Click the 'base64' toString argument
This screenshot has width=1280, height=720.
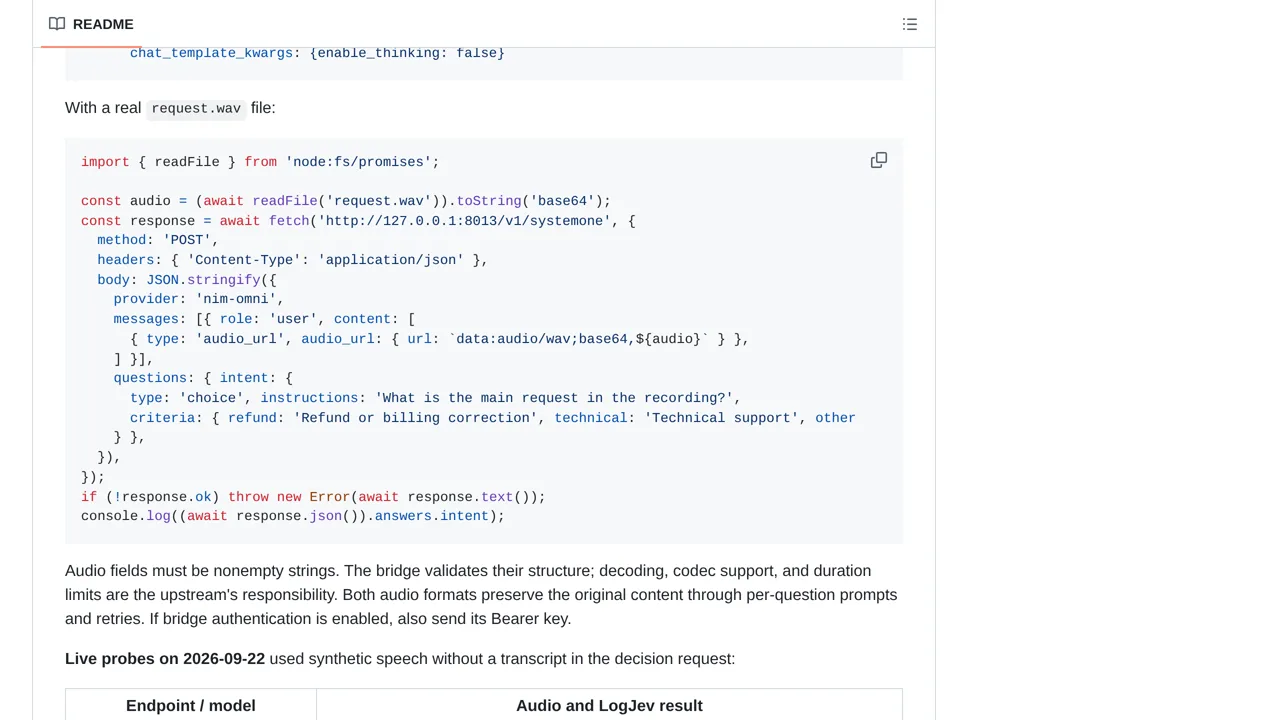[562, 201]
